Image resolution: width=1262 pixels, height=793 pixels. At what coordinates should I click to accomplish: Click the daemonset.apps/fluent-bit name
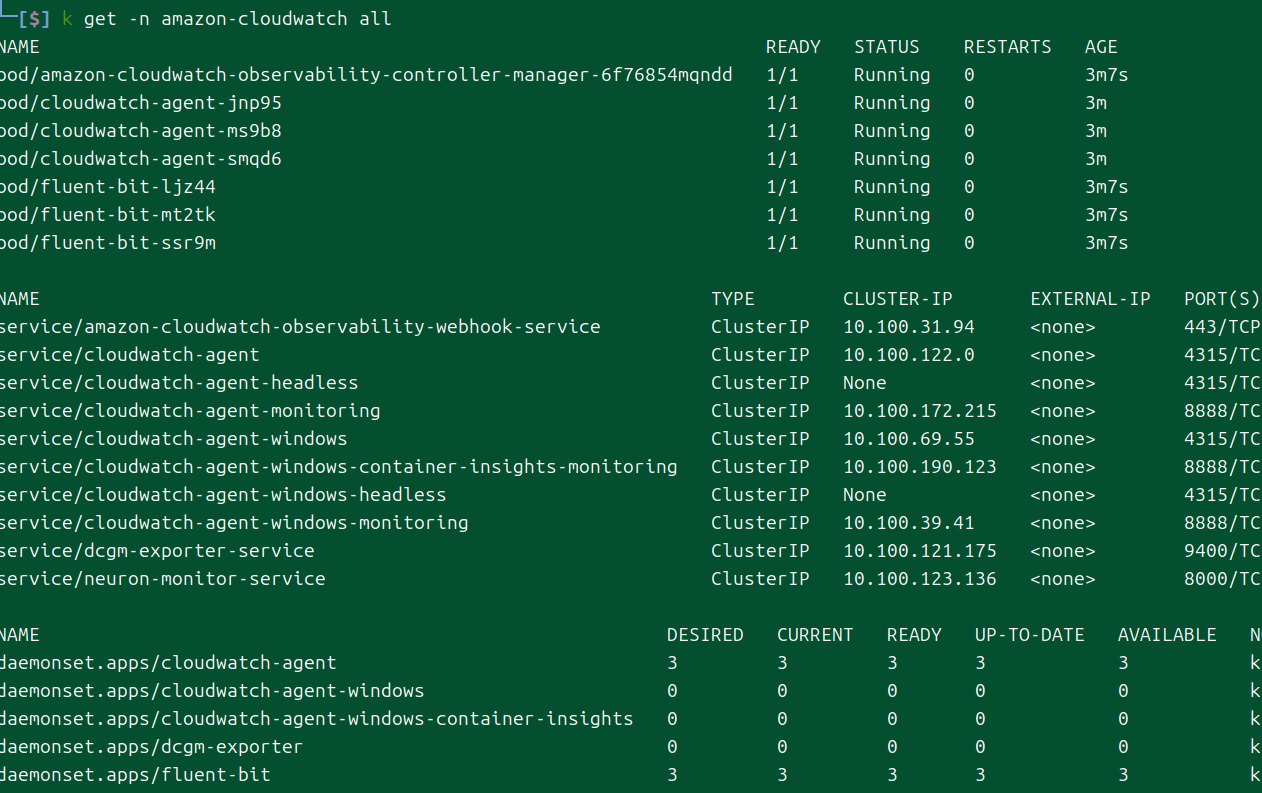(x=135, y=775)
